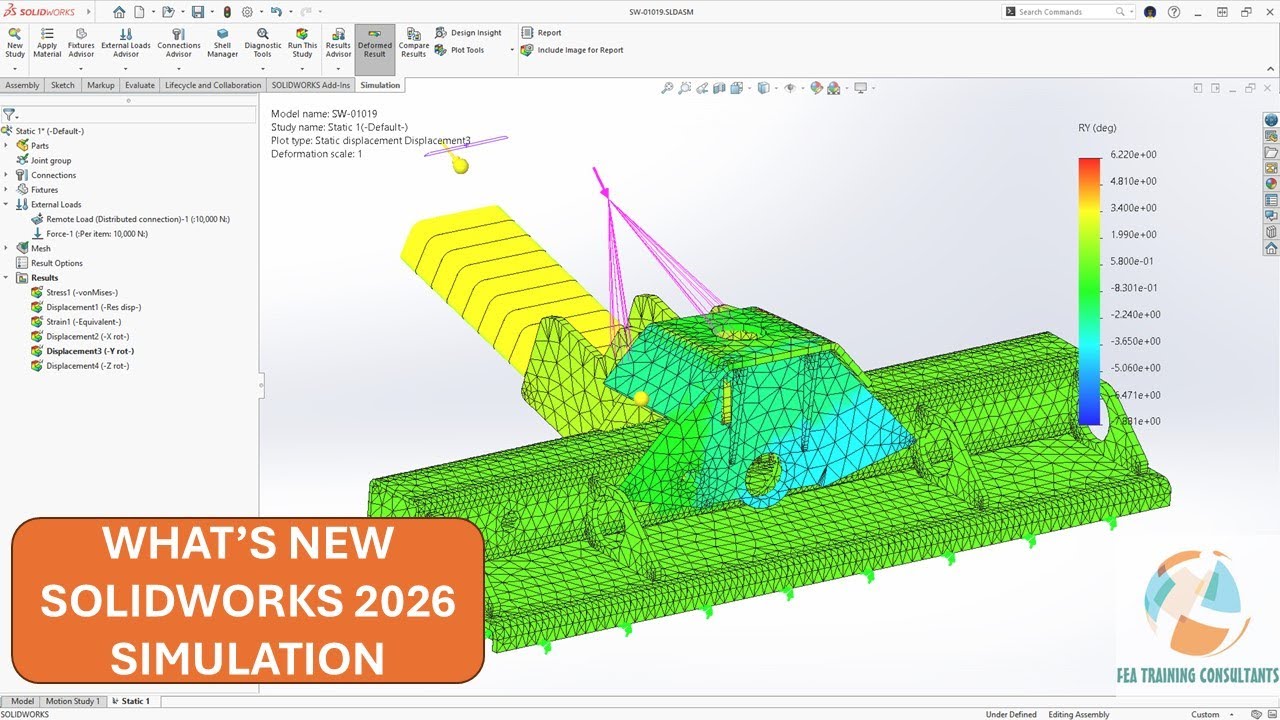Select Stress1 (-vonMises-) result plot
1280x720 pixels.
tap(75, 293)
